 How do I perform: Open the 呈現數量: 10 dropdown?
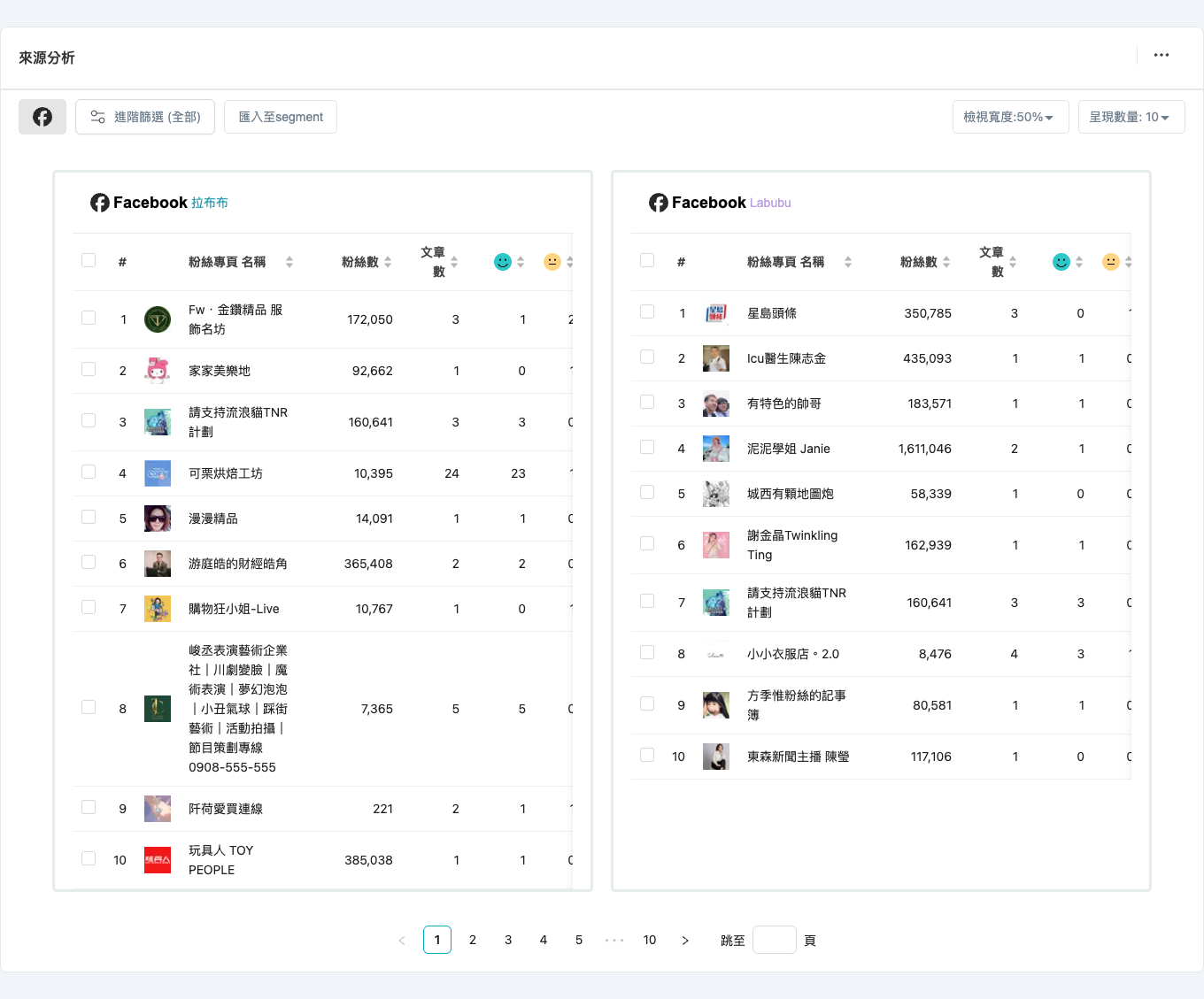1131,117
